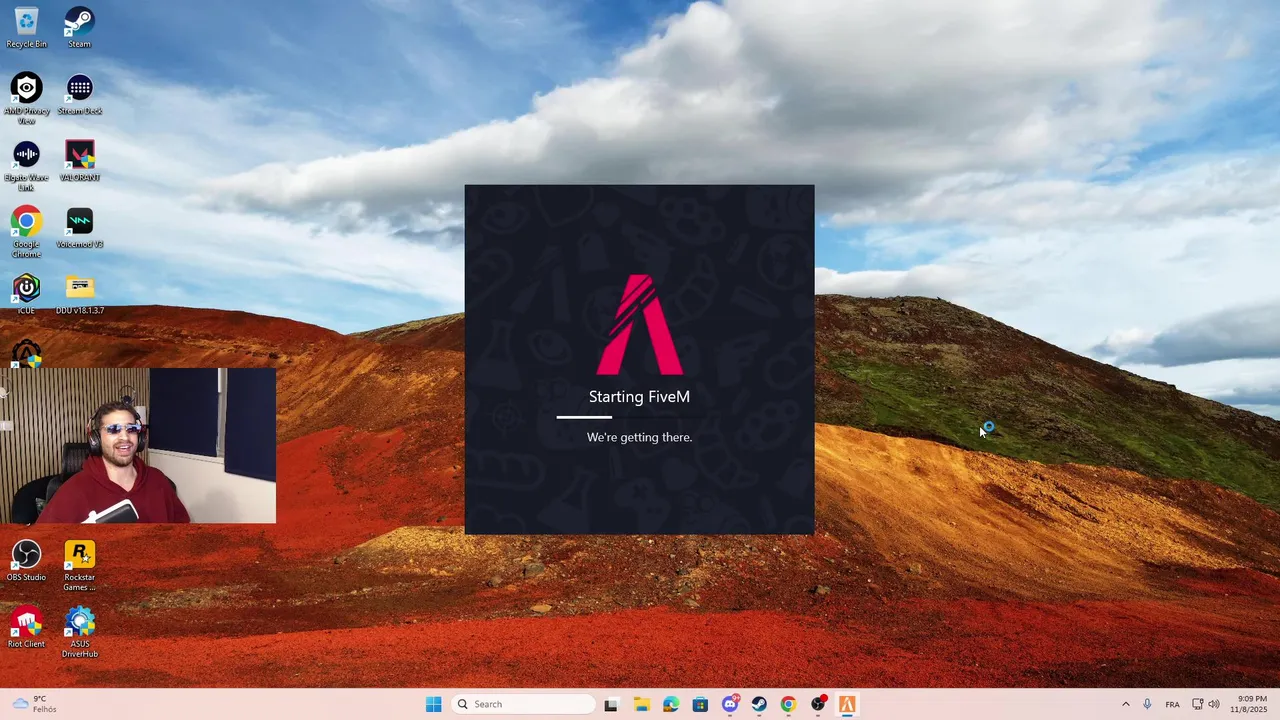Click the FiveM logo in splash window
Image resolution: width=1280 pixels, height=720 pixels.
pos(639,325)
